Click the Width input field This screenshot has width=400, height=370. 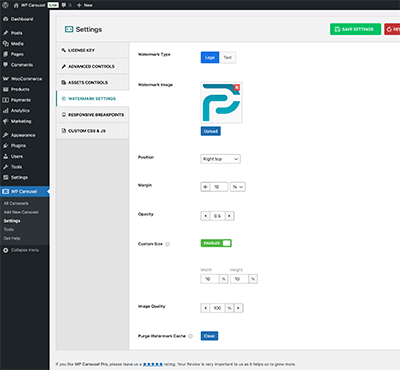pos(210,279)
